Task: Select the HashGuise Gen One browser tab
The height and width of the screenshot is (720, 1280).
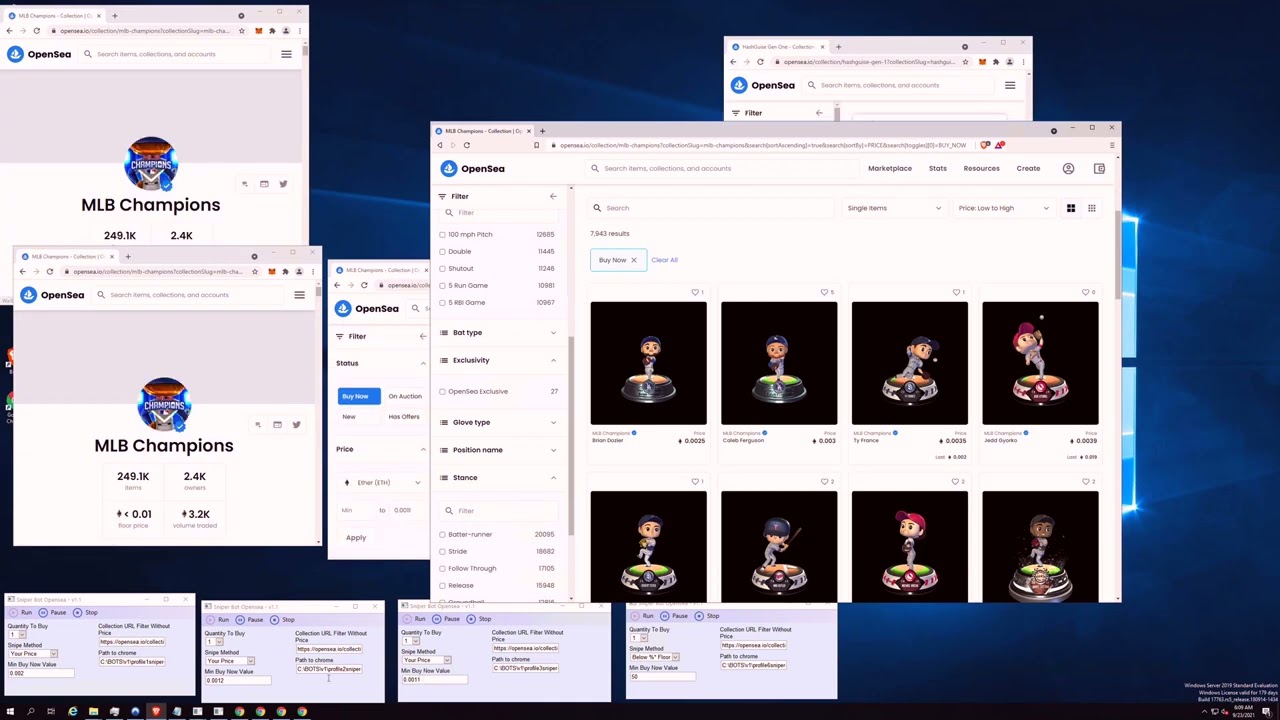Action: [778, 47]
